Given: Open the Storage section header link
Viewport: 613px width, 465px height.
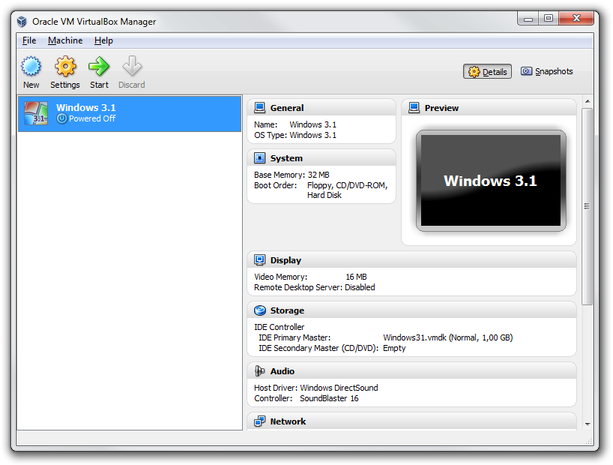Looking at the screenshot, I should pos(287,311).
